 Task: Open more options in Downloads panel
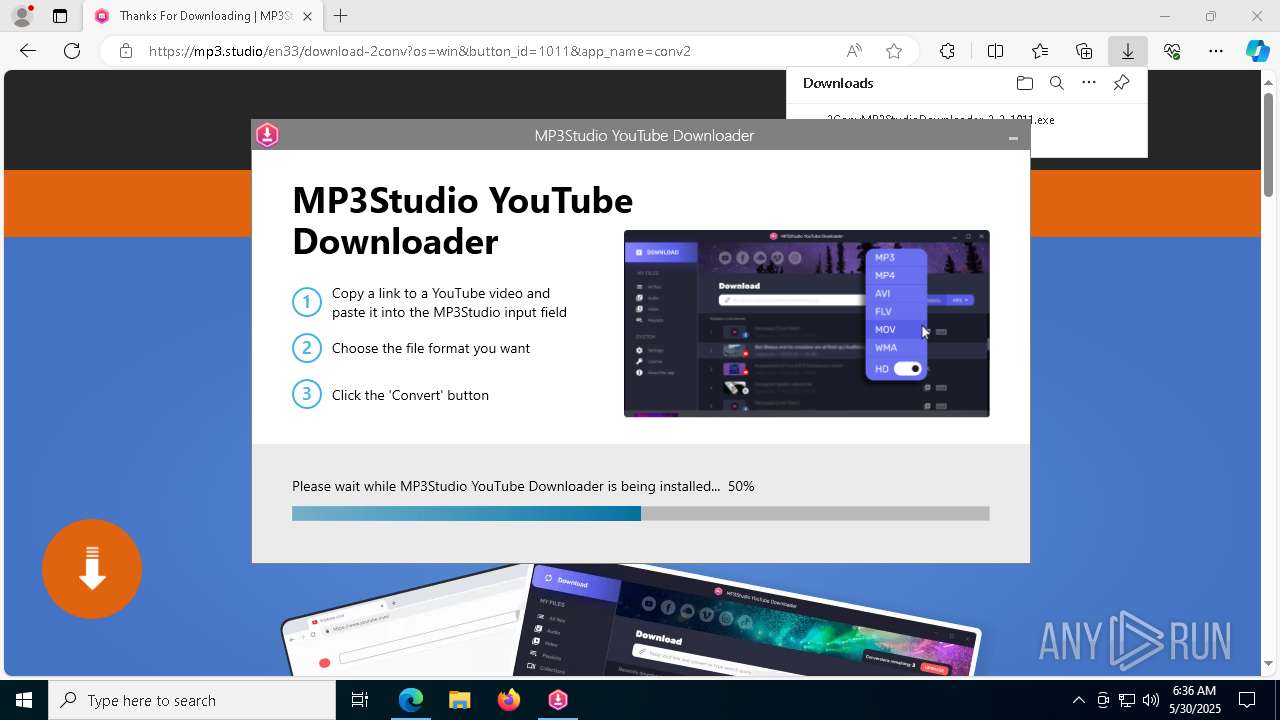pyautogui.click(x=1089, y=83)
